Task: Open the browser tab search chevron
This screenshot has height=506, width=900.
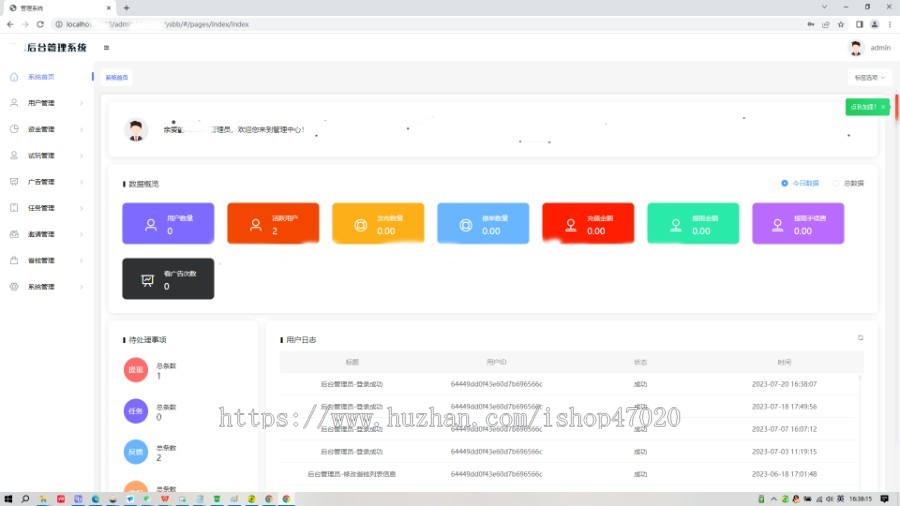Action: pos(824,7)
